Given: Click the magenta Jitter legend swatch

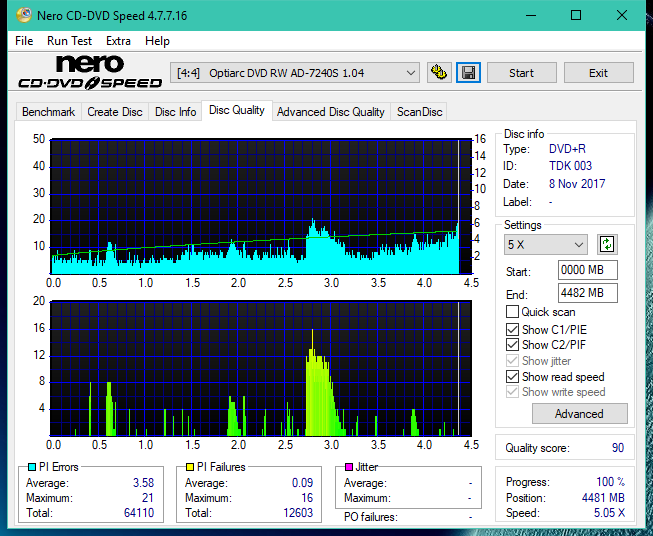Looking at the screenshot, I should [349, 467].
